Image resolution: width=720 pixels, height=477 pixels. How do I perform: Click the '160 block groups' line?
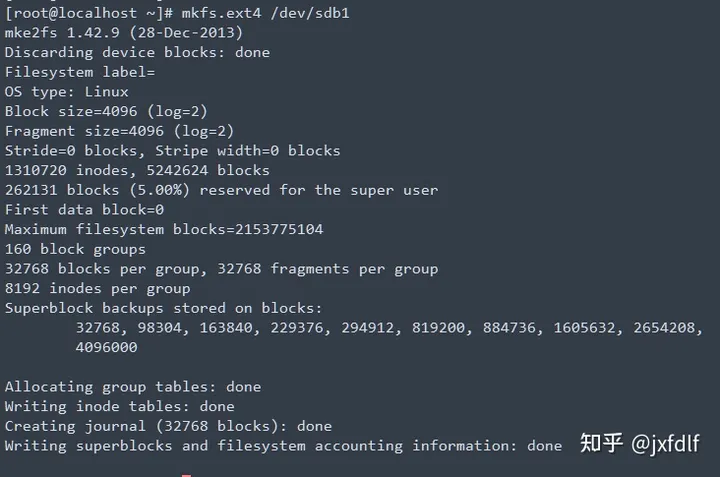coord(75,249)
